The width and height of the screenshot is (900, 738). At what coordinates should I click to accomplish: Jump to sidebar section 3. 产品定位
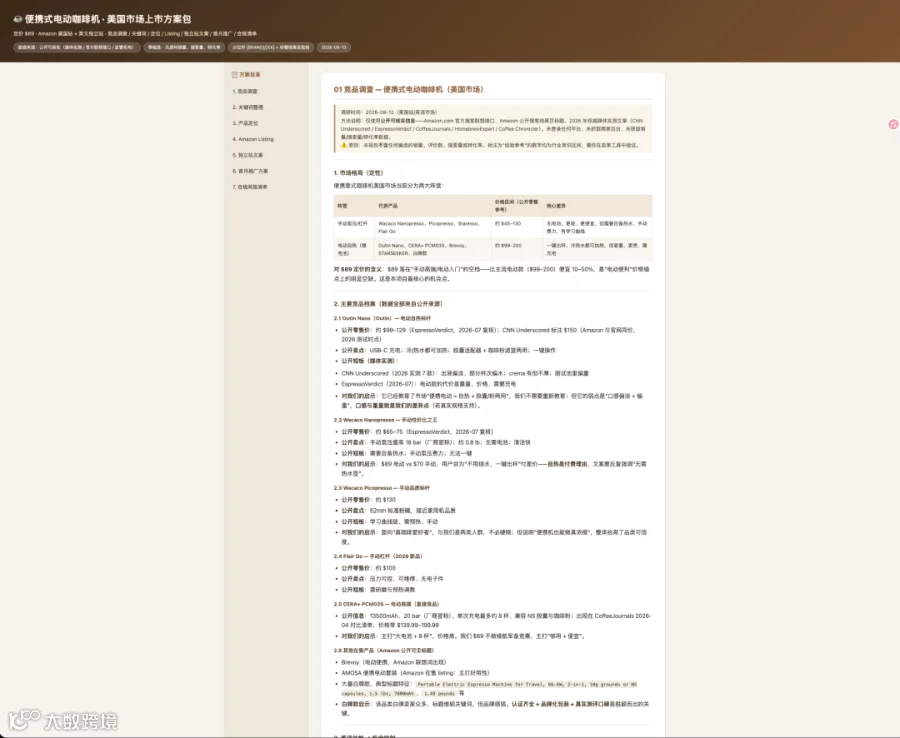coord(245,123)
